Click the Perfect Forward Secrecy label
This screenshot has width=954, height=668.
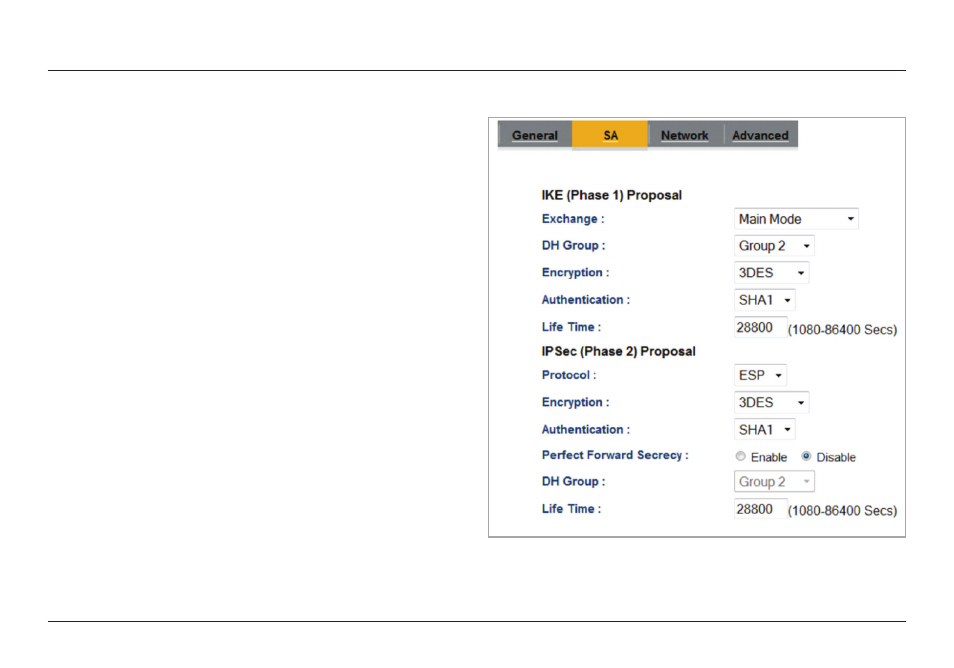pyautogui.click(x=615, y=455)
